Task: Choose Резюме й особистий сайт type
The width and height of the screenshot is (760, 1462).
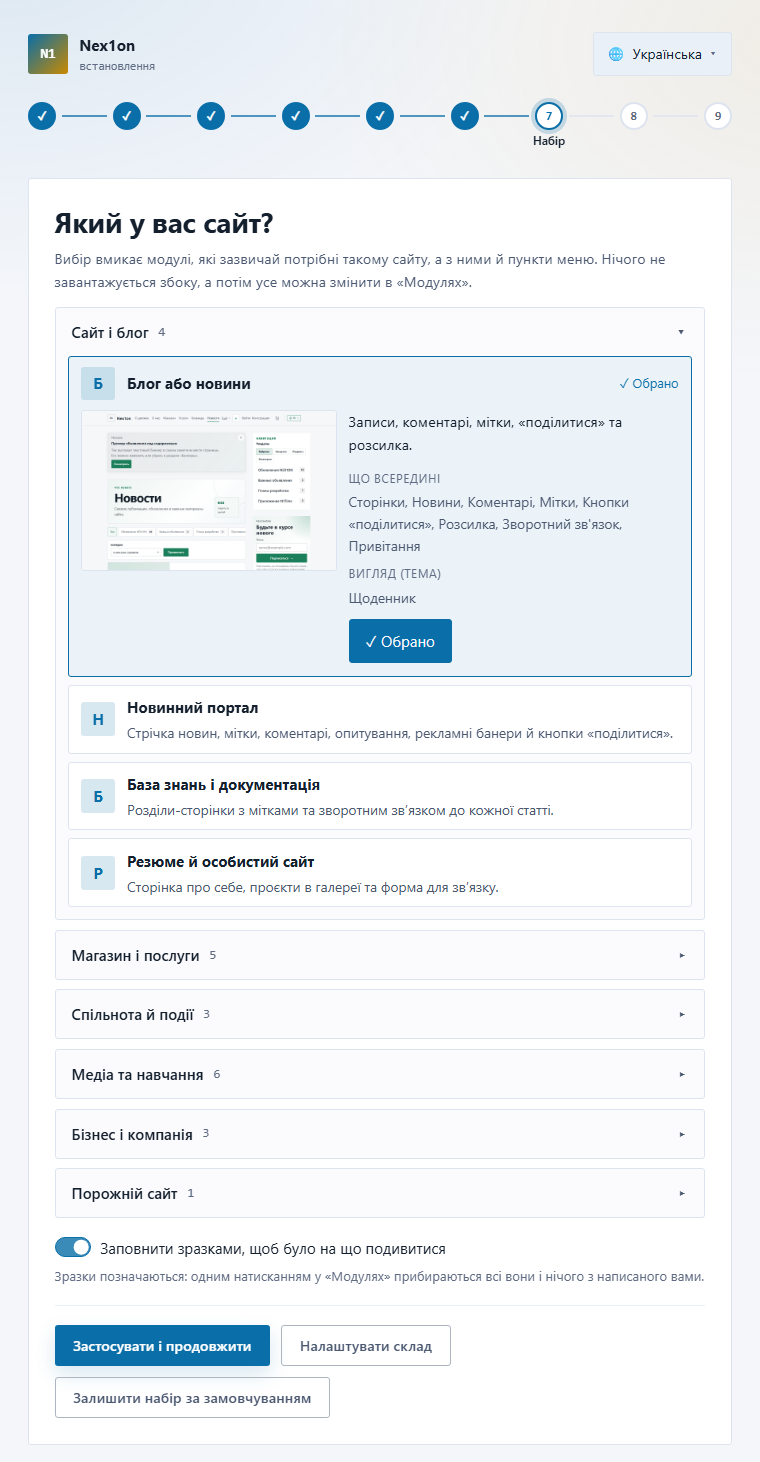Action: click(380, 872)
